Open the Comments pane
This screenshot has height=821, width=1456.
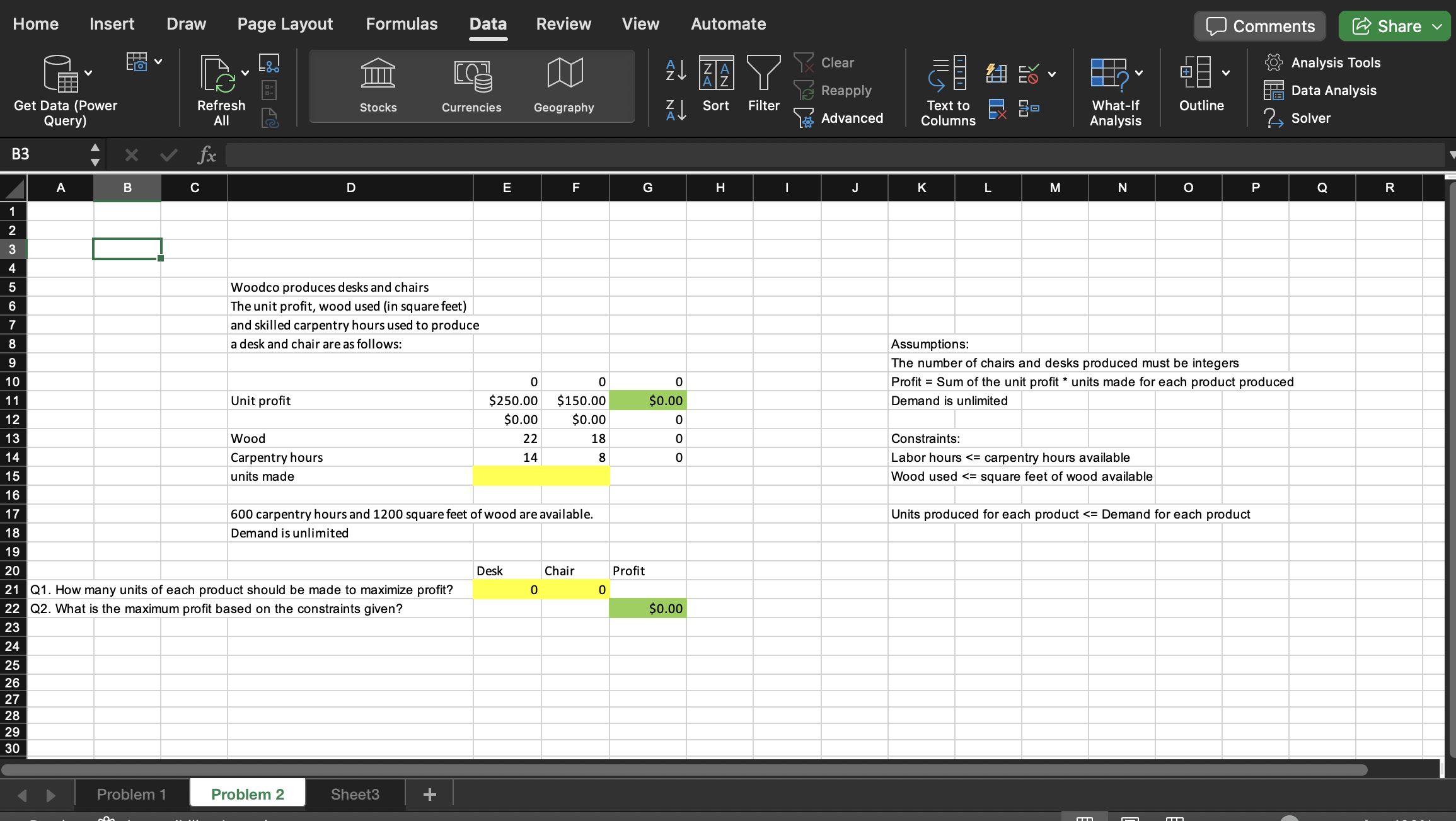click(x=1260, y=26)
